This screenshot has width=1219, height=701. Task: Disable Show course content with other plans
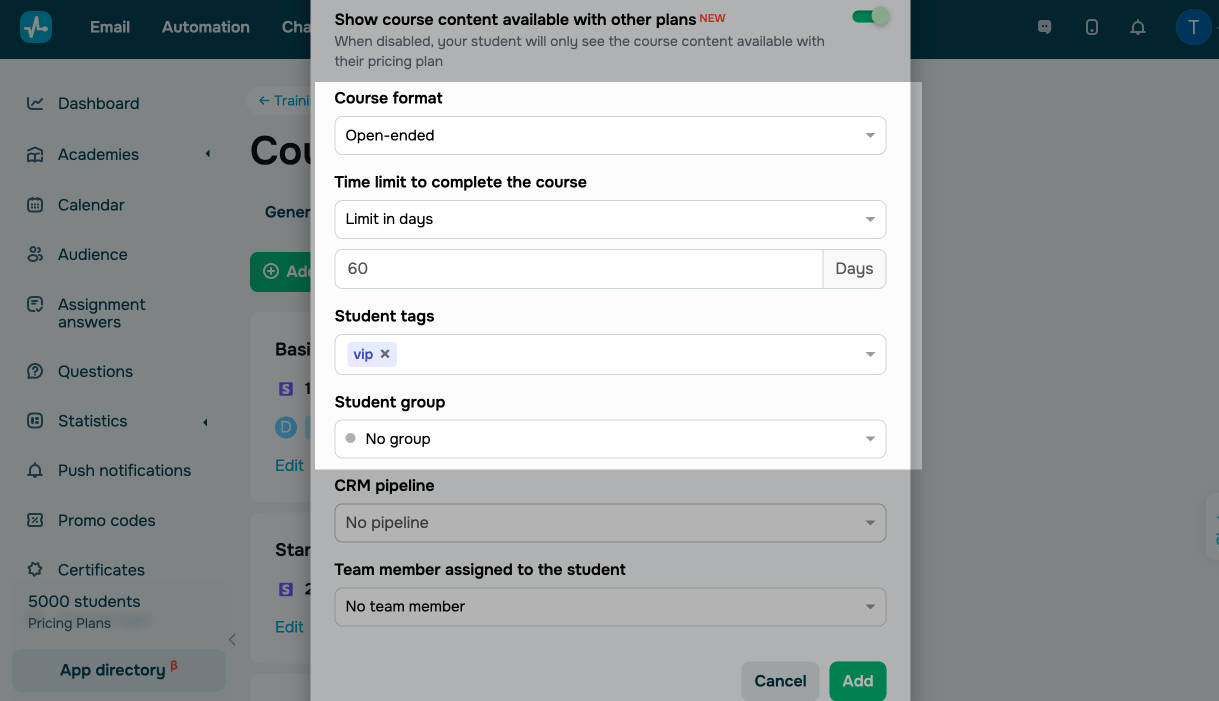(871, 17)
